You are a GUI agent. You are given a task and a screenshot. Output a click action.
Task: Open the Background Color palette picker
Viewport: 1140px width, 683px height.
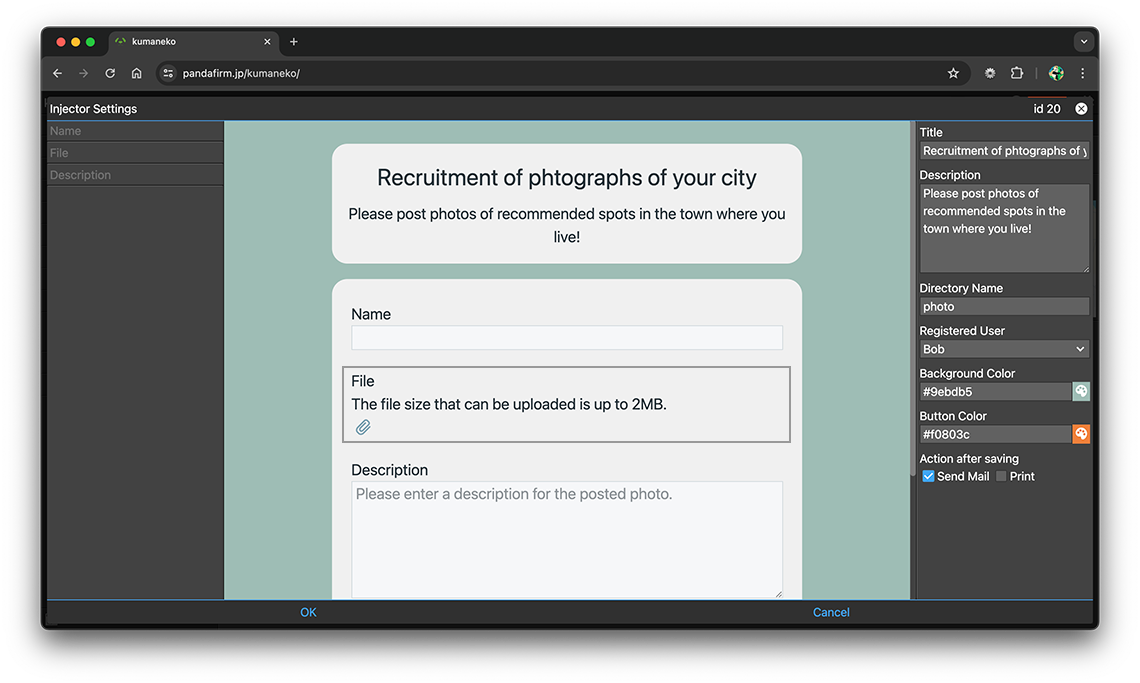[1081, 392]
